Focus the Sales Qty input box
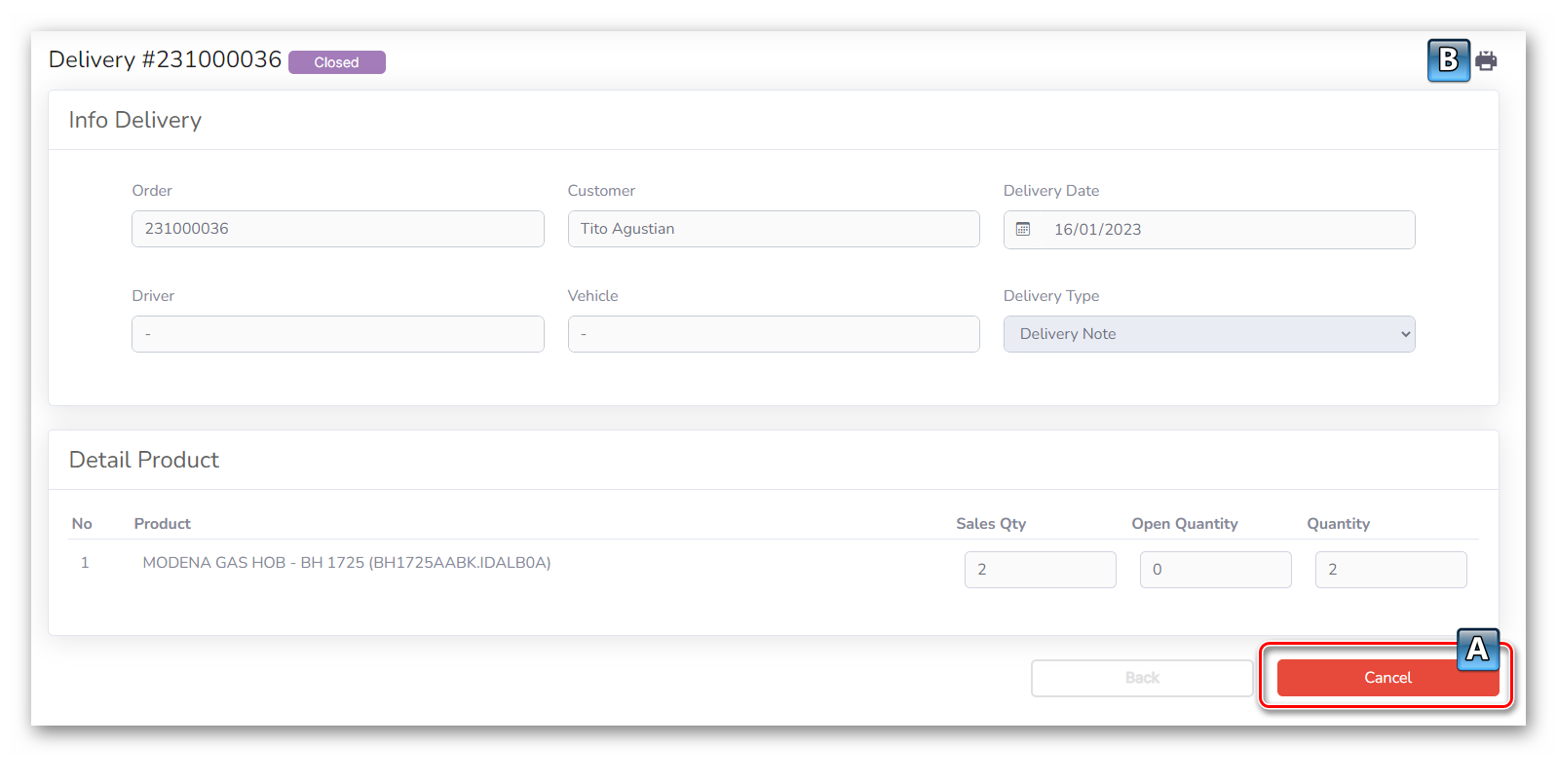Viewport: 1557px width, 784px height. pos(1040,570)
